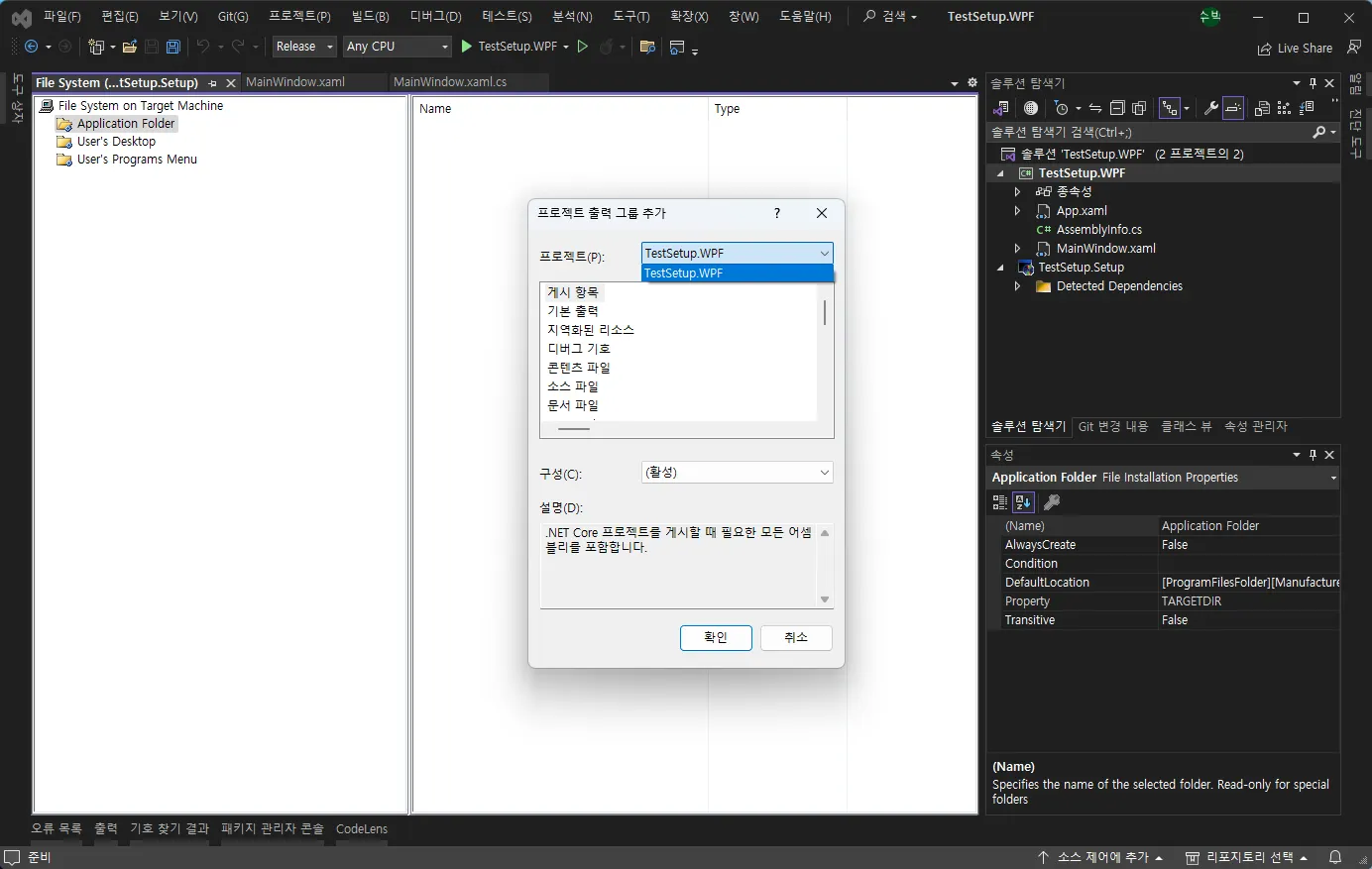Click Start Without Debugging outline play icon
1372x869 pixels.
583,47
